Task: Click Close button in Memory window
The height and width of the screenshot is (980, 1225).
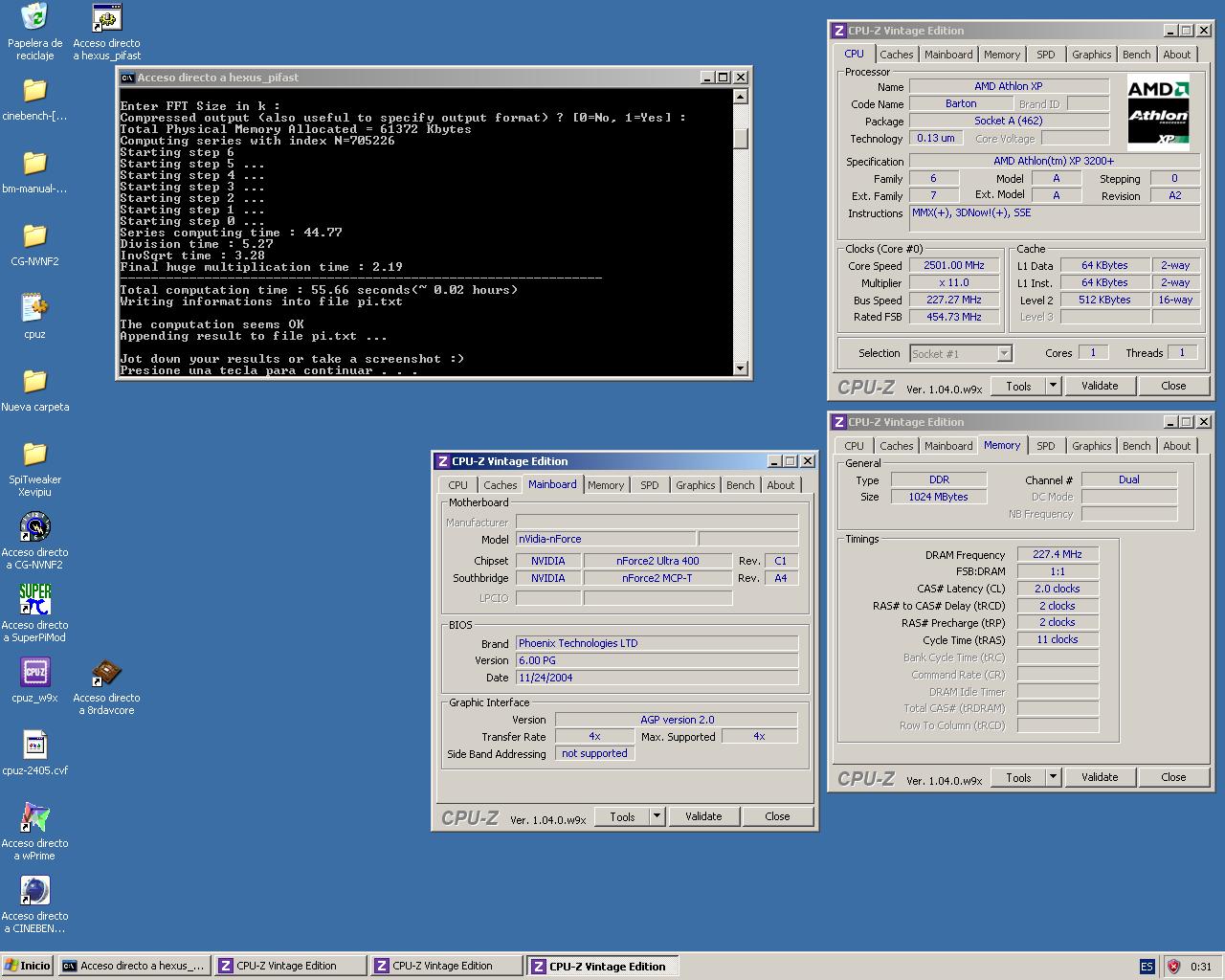Action: (x=1173, y=777)
